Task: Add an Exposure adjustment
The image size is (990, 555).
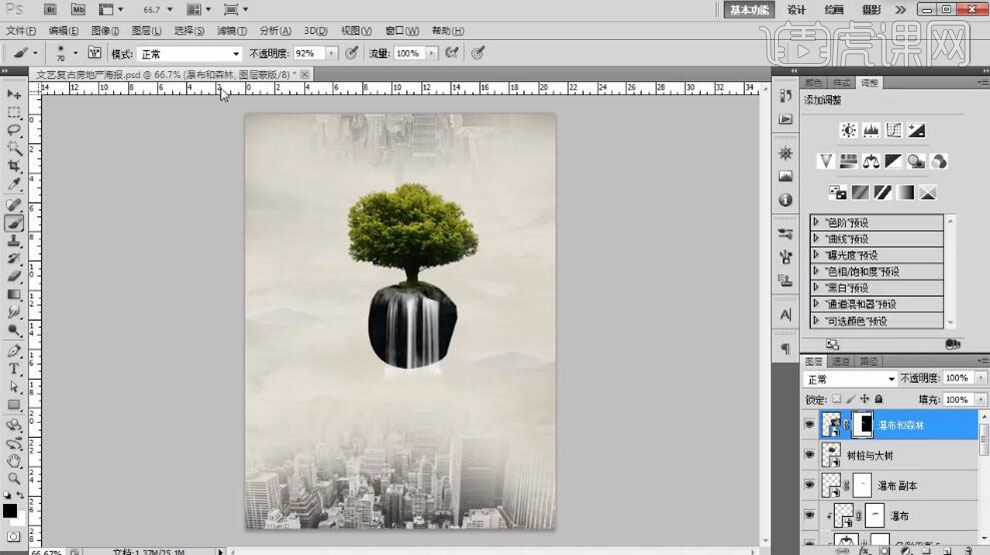Action: (916, 131)
